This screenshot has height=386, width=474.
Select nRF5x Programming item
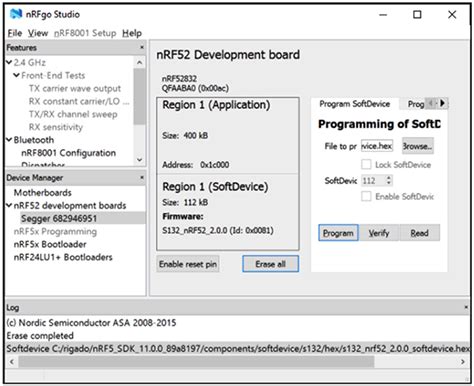click(x=55, y=231)
